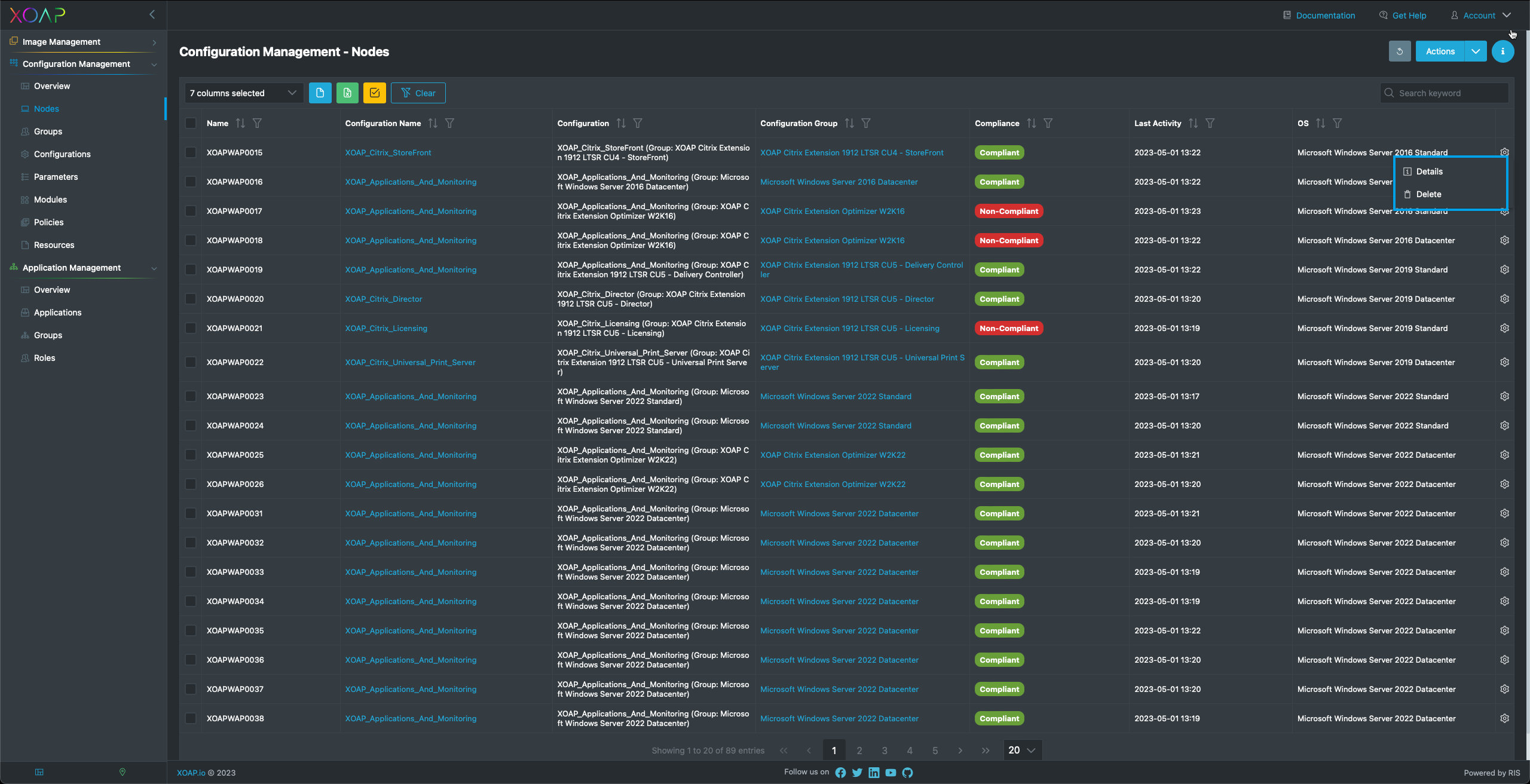Toggle the select-all checkbox in table header
This screenshot has height=784, width=1530.
click(x=191, y=123)
